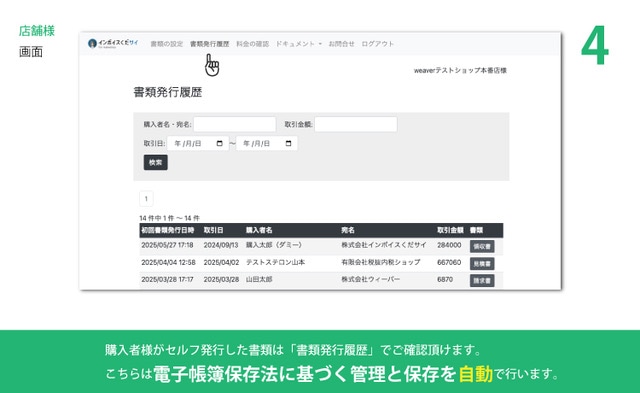This screenshot has height=393, width=640.
Task: Click buyer name 購入太郎（ダミー）
Action: 274,245
